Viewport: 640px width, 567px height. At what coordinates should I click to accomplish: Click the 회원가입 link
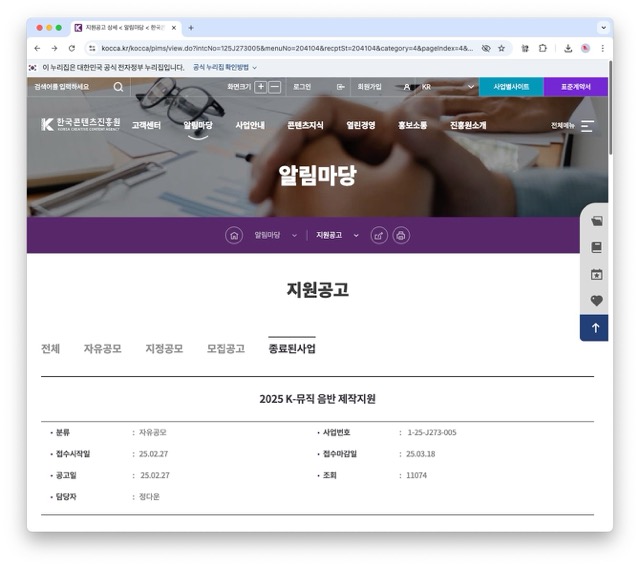pos(369,87)
